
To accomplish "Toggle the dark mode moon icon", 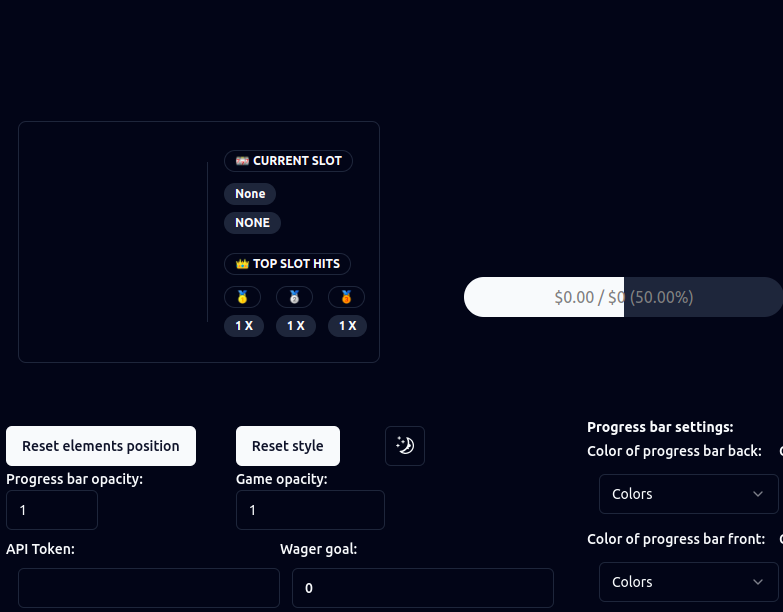I will [404, 446].
